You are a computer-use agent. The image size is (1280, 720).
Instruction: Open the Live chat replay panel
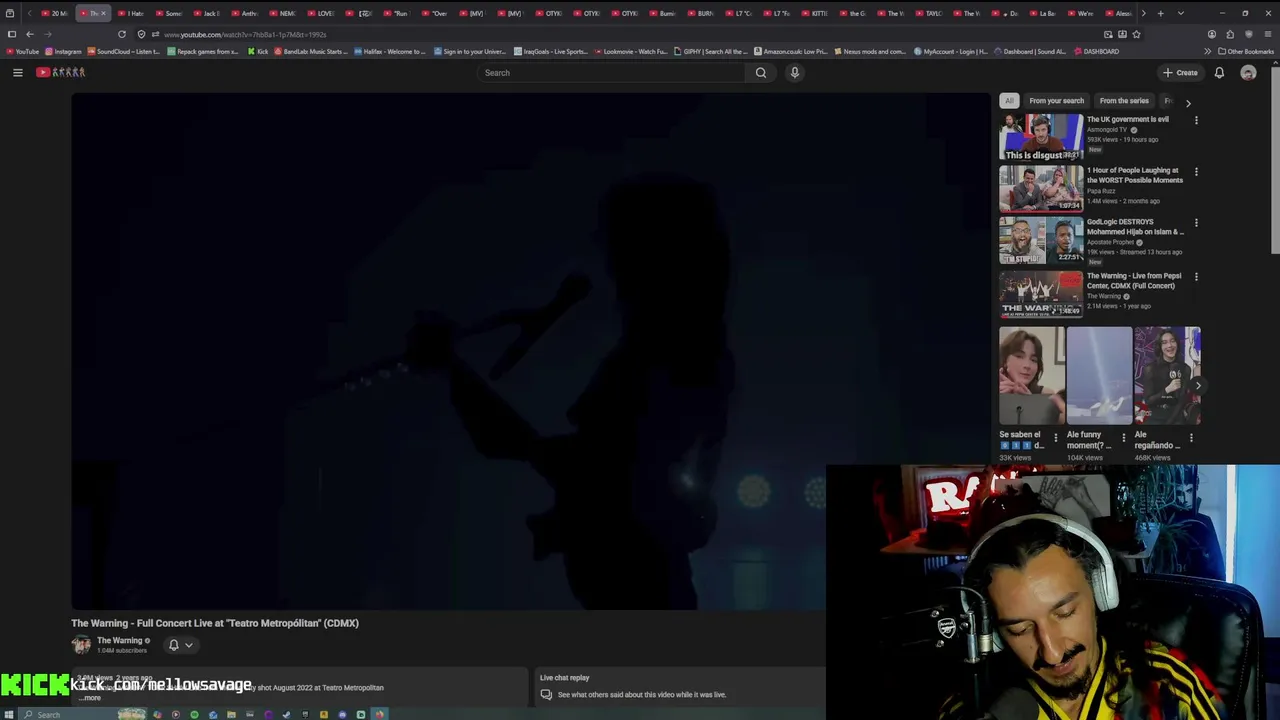coord(682,686)
